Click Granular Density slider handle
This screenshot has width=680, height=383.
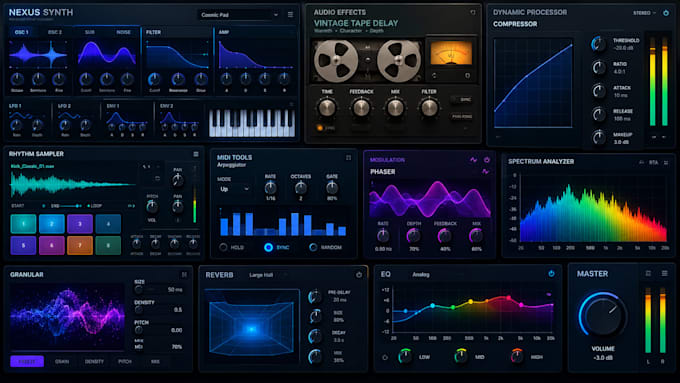(x=139, y=310)
